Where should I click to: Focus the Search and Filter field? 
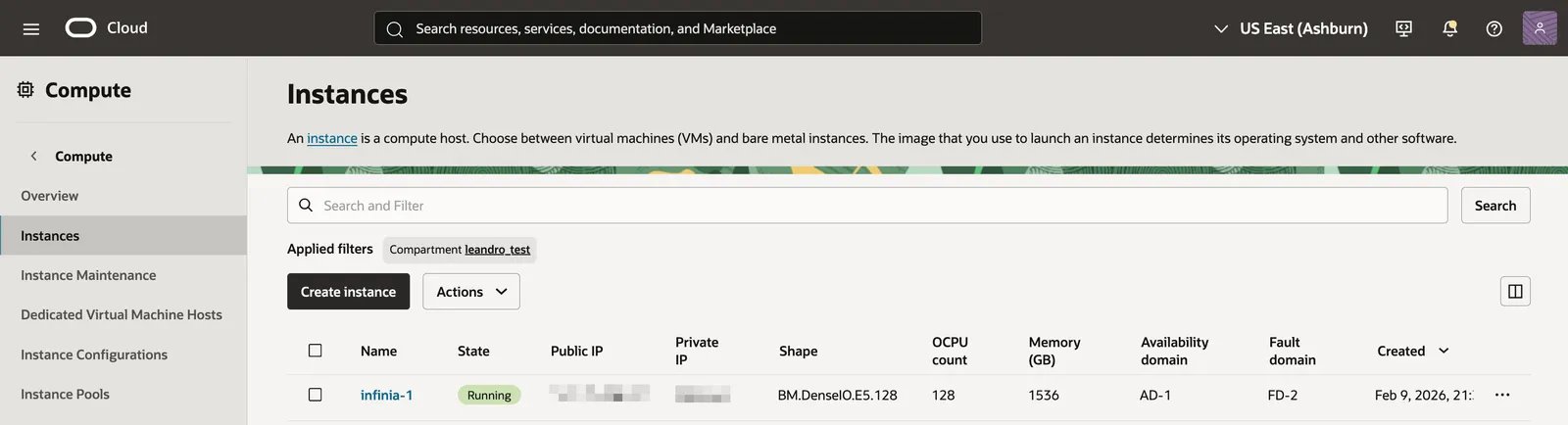[867, 205]
